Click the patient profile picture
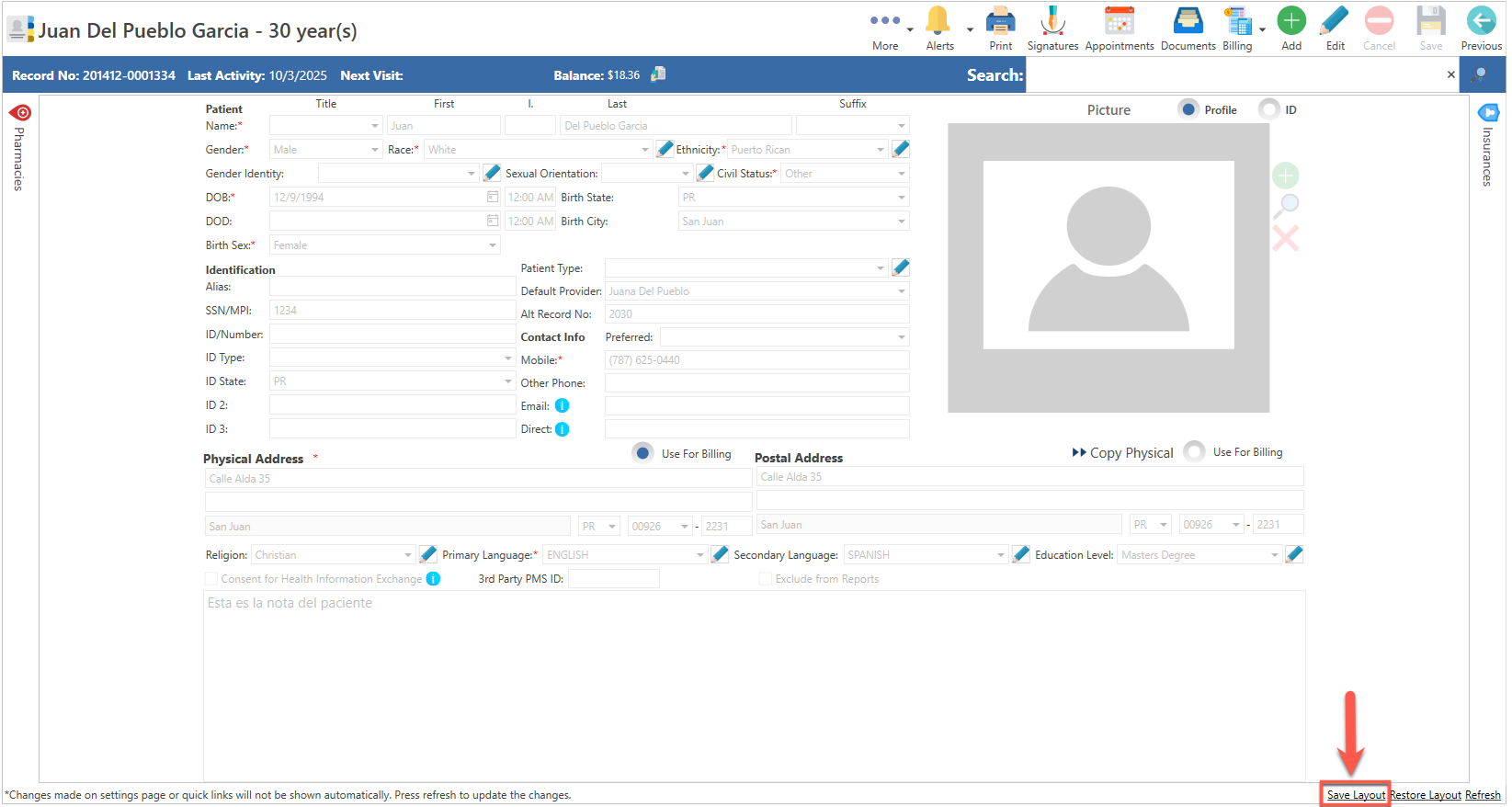The height and width of the screenshot is (807, 1512). (1108, 267)
